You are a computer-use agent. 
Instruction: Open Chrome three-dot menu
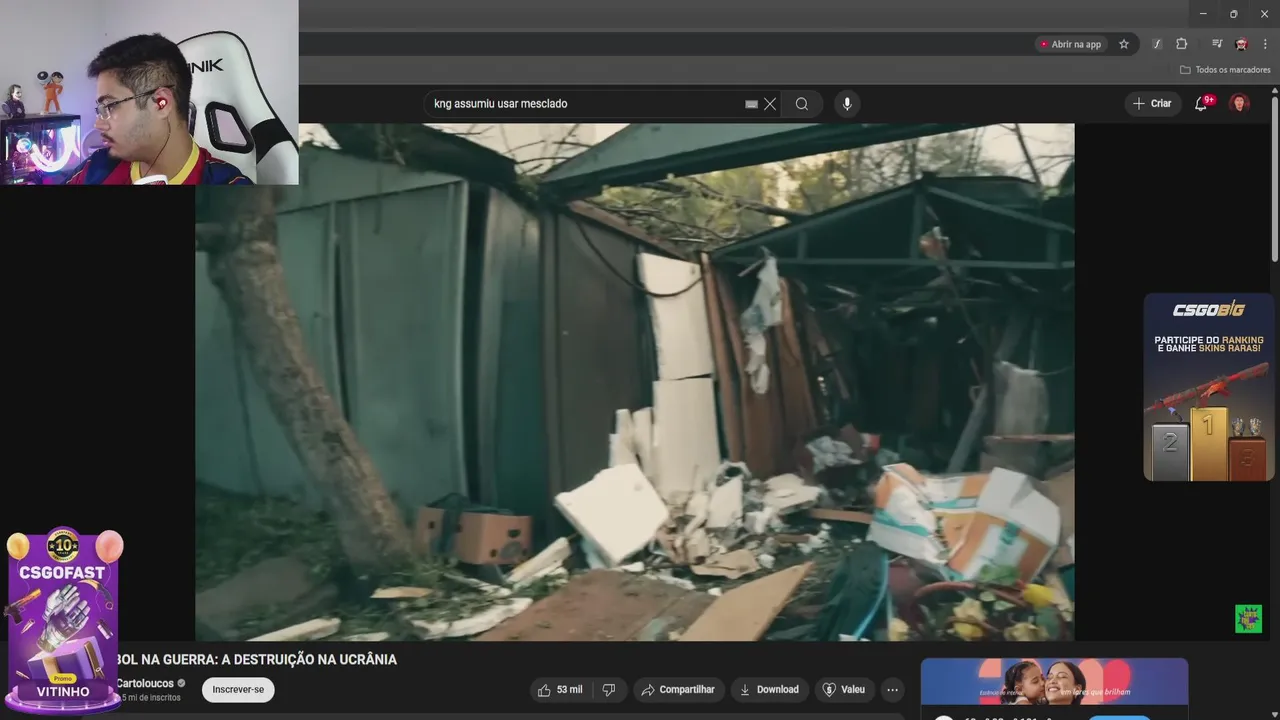coord(1264,44)
